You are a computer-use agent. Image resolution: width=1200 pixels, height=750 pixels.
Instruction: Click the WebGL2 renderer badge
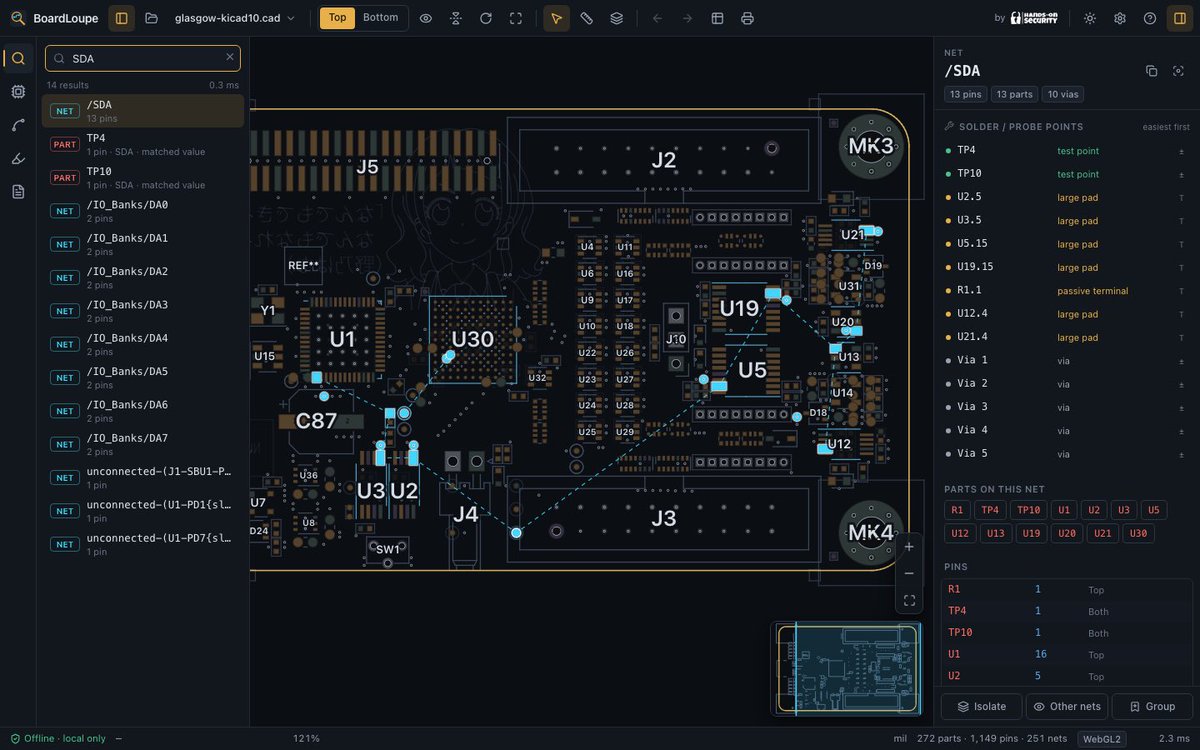click(x=1102, y=739)
